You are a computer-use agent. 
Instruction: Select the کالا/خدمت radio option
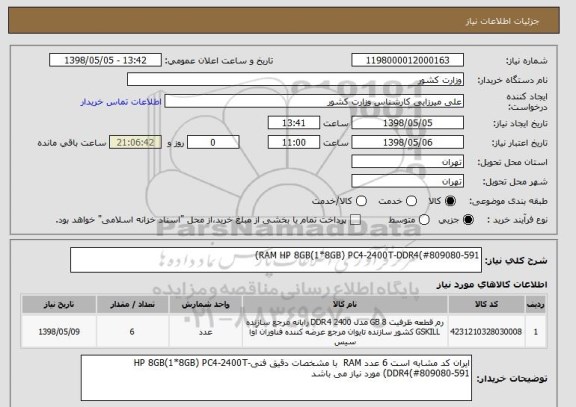coord(361,201)
